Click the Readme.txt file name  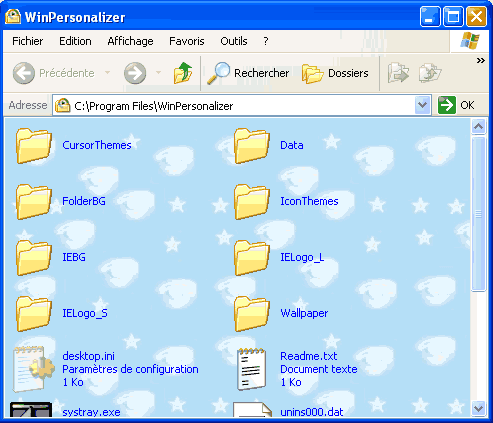pyautogui.click(x=309, y=356)
